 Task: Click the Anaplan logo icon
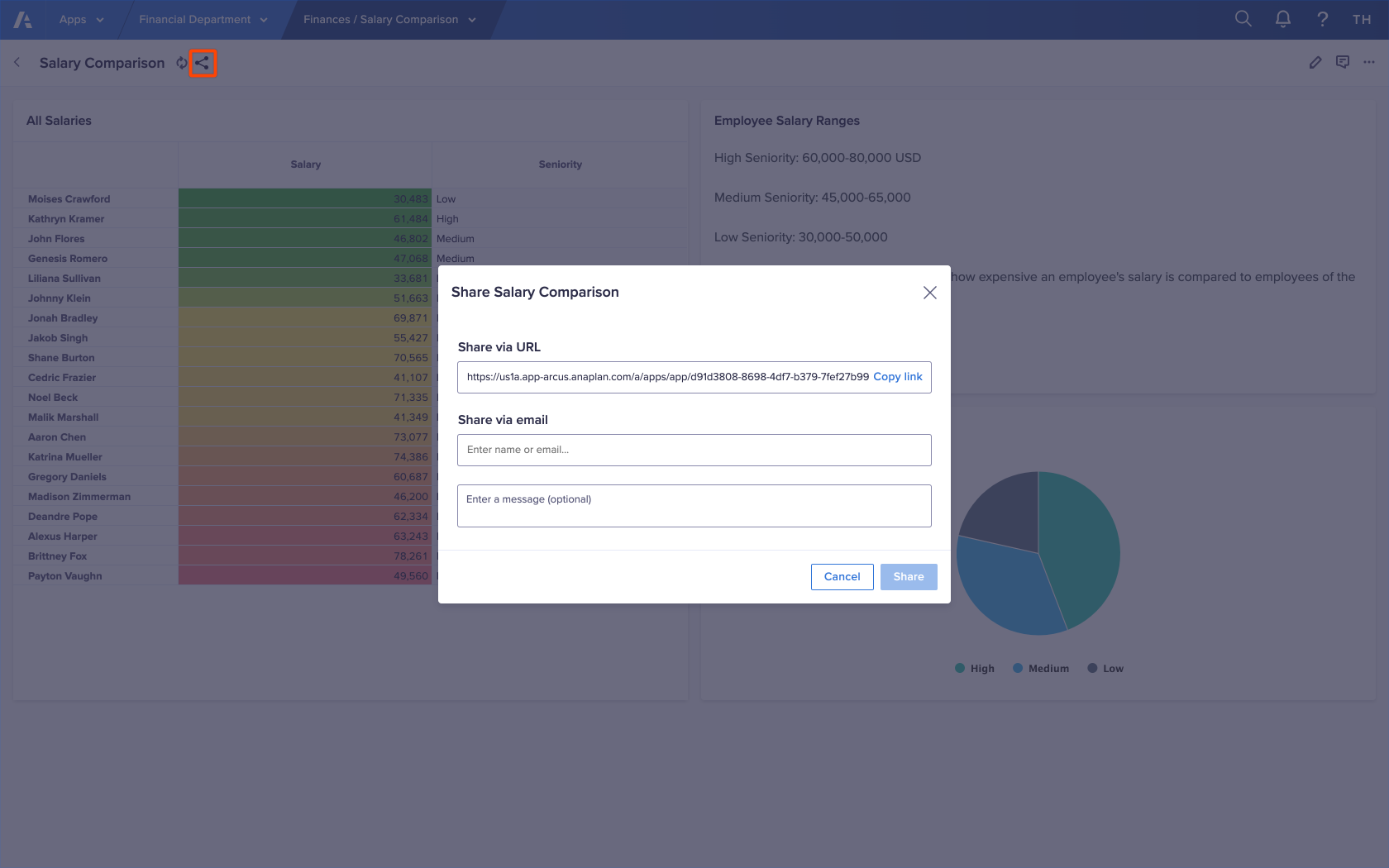pyautogui.click(x=23, y=20)
